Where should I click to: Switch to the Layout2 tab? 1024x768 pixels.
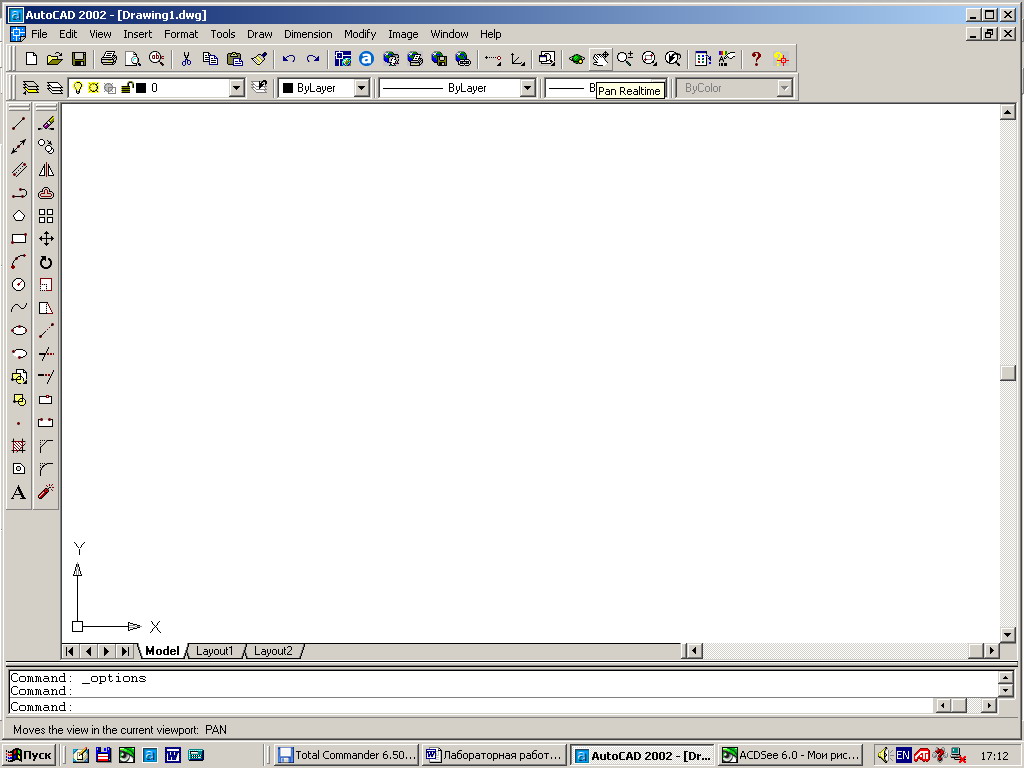coord(273,650)
